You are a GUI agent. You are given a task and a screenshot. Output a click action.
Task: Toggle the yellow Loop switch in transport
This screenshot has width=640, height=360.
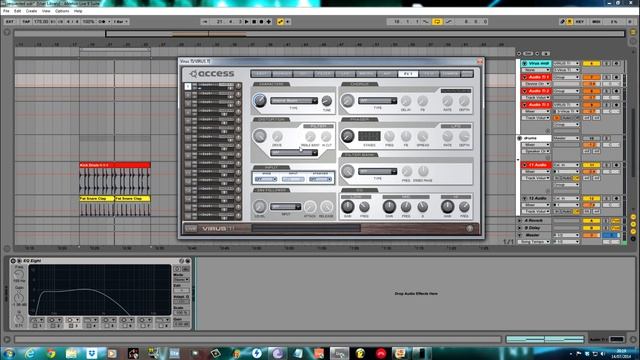(x=437, y=22)
